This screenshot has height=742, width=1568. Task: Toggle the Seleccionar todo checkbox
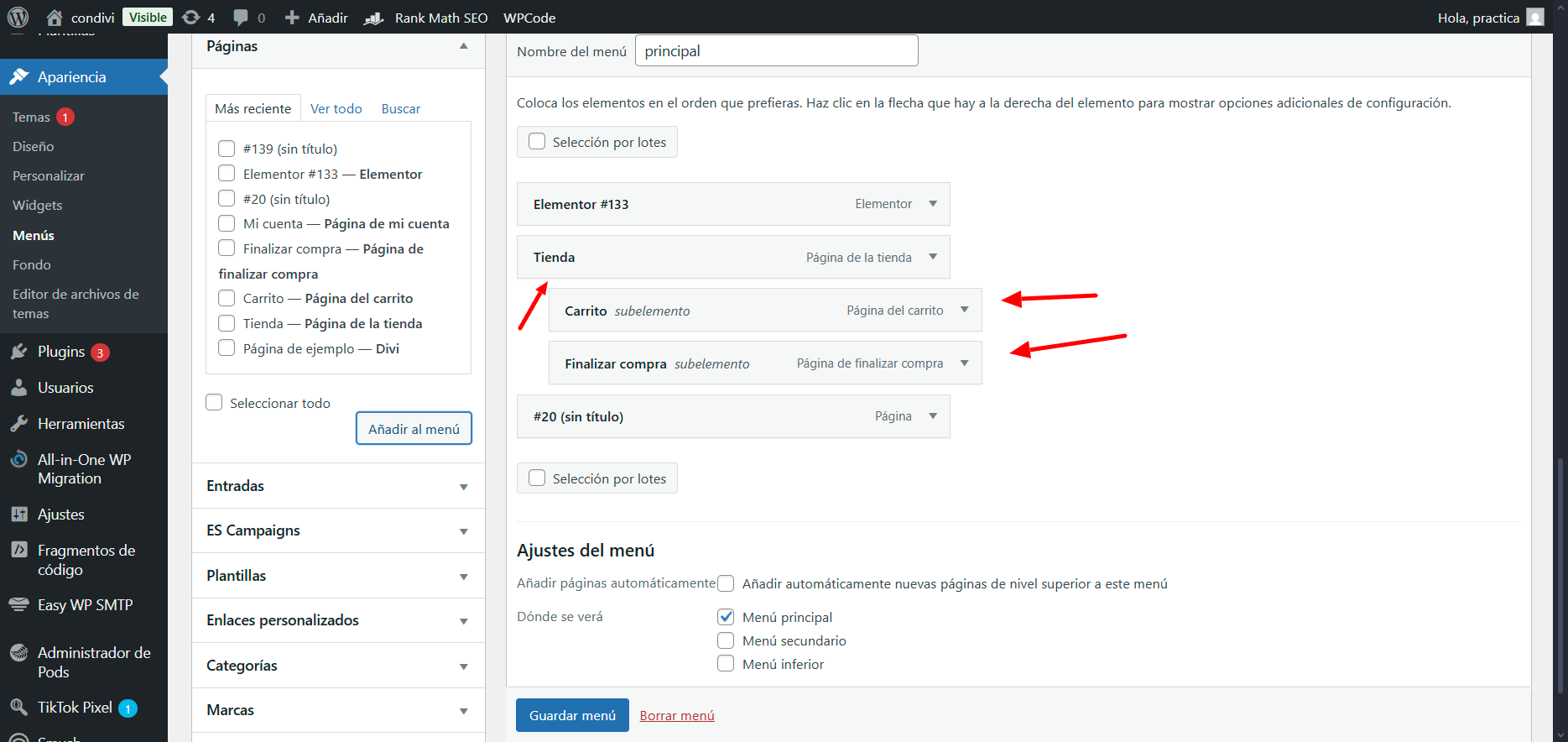tap(215, 403)
